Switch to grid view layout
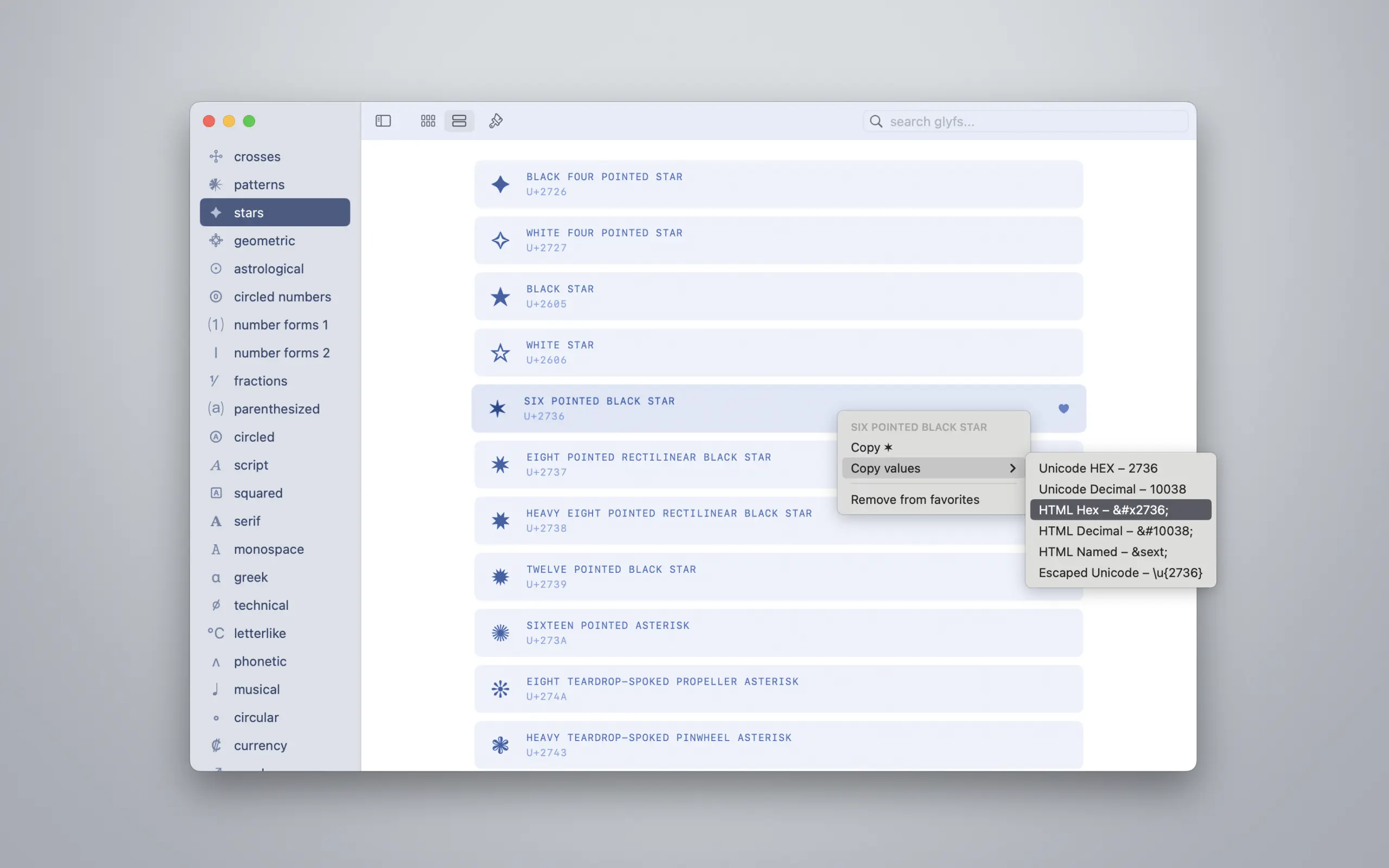This screenshot has height=868, width=1389. [x=428, y=120]
